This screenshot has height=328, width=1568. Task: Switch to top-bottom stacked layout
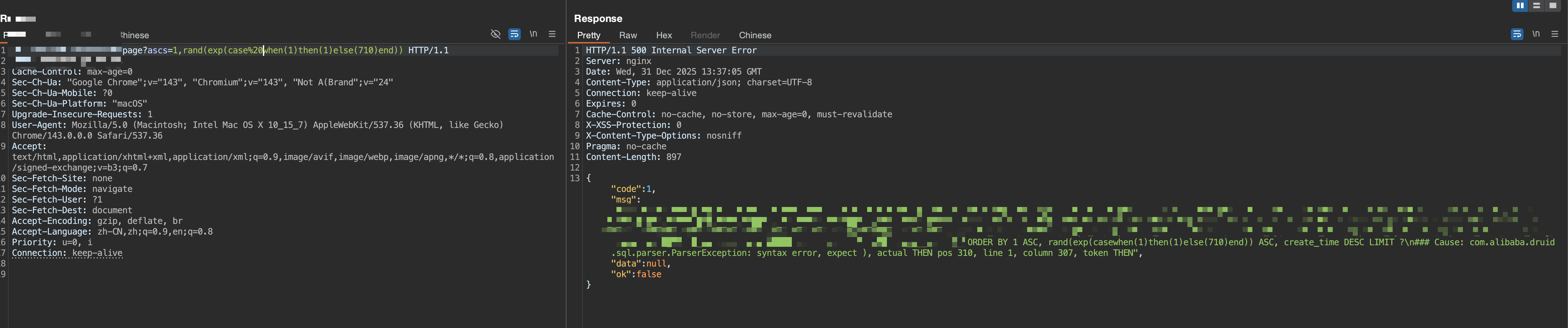(1536, 5)
